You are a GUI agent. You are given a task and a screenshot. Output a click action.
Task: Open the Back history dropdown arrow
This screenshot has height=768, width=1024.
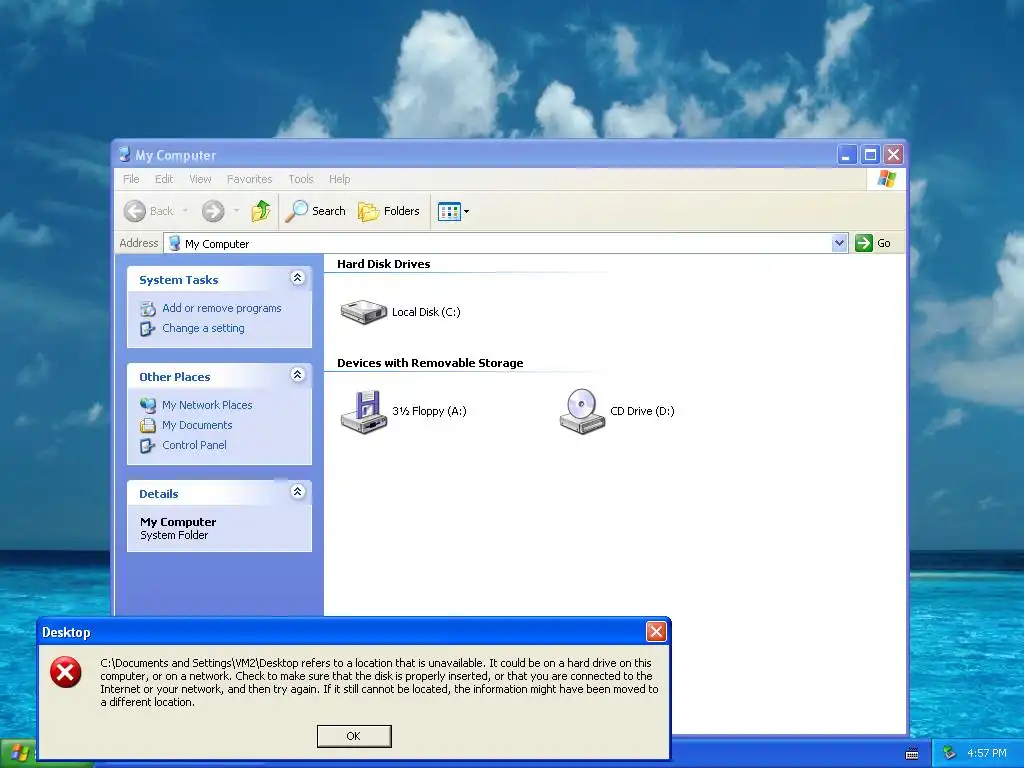(x=185, y=211)
